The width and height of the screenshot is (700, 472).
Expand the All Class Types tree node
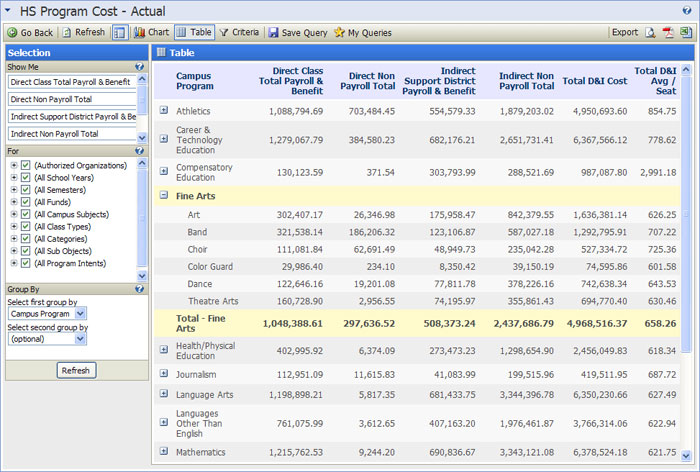coord(14,226)
